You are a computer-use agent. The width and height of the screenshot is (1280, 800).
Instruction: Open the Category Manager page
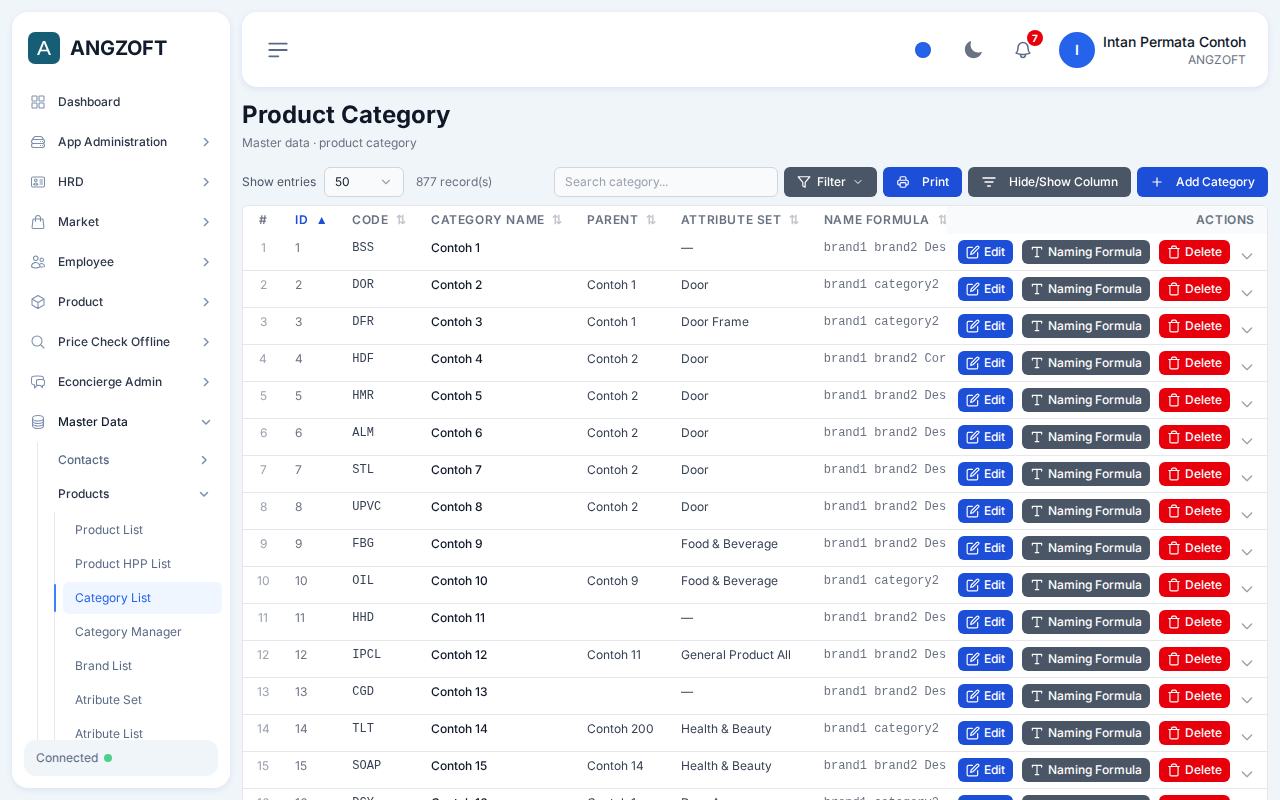click(x=142, y=632)
